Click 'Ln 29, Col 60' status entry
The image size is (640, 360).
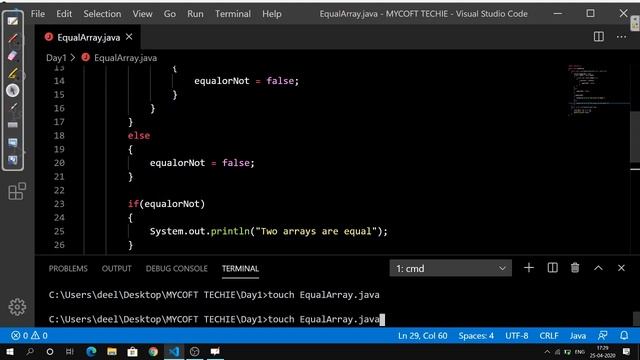pos(422,336)
